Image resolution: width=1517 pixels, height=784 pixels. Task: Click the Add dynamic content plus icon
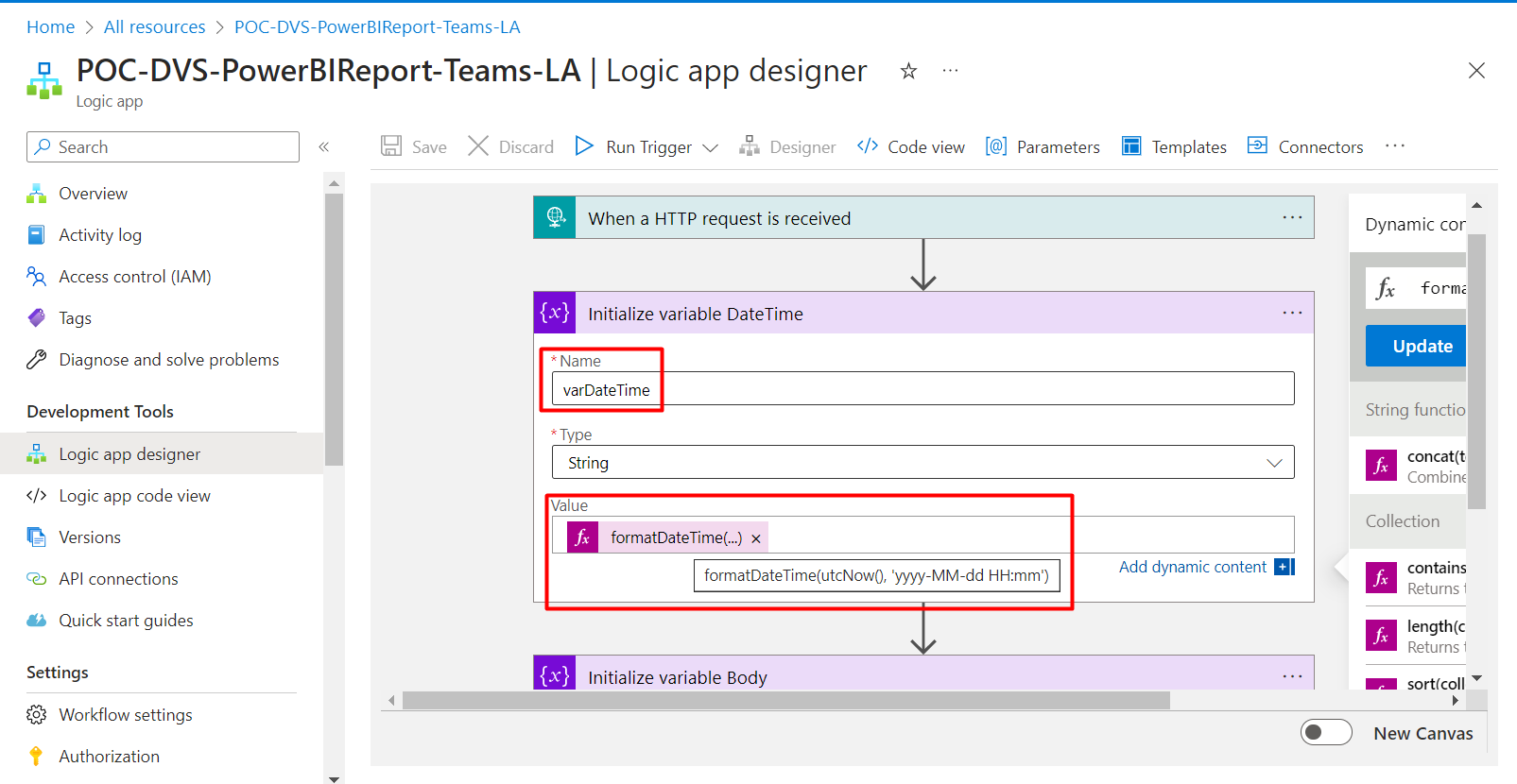[x=1284, y=567]
